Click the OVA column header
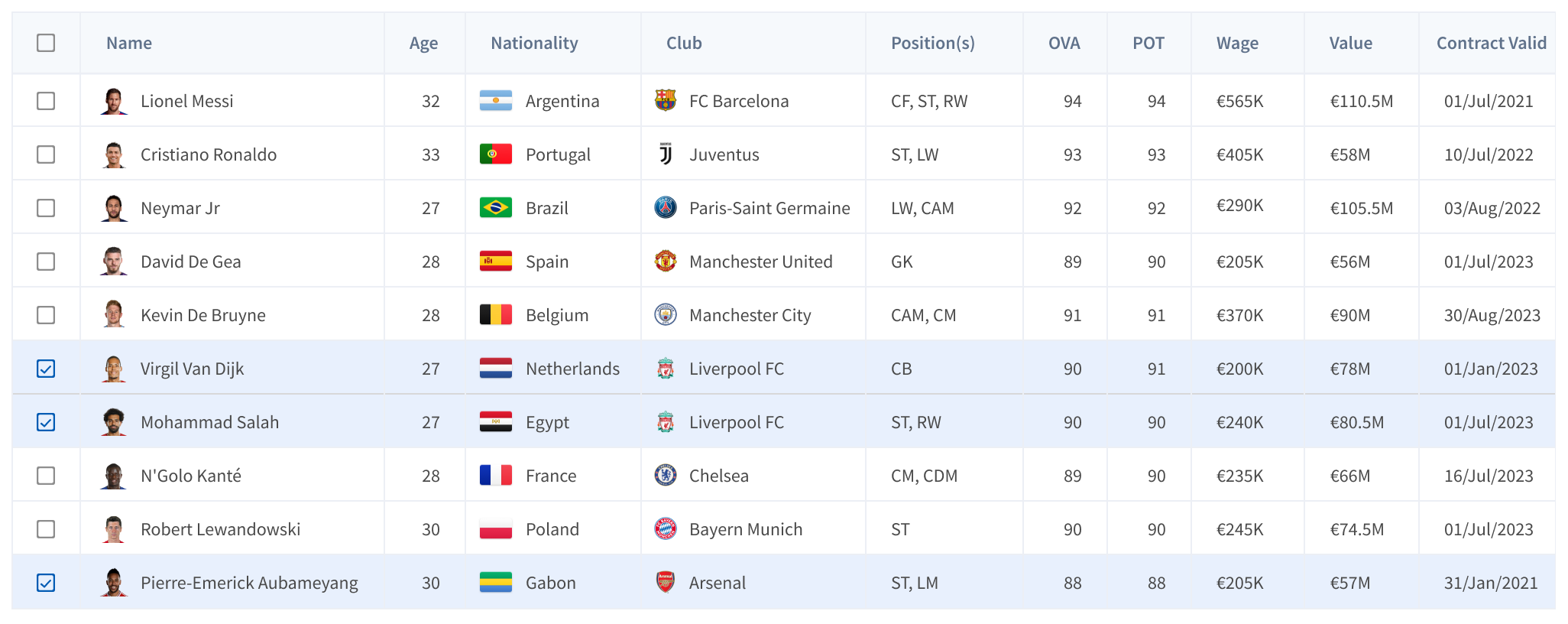 [x=1064, y=44]
